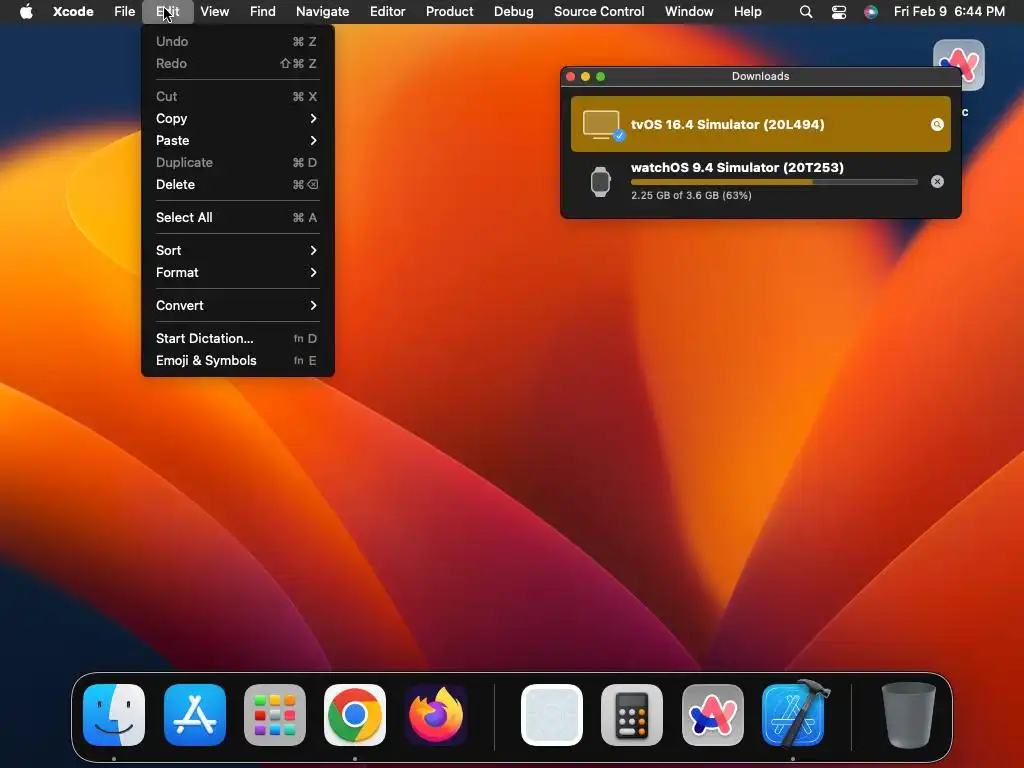Open the desktop app icon at top right

pyautogui.click(x=958, y=65)
